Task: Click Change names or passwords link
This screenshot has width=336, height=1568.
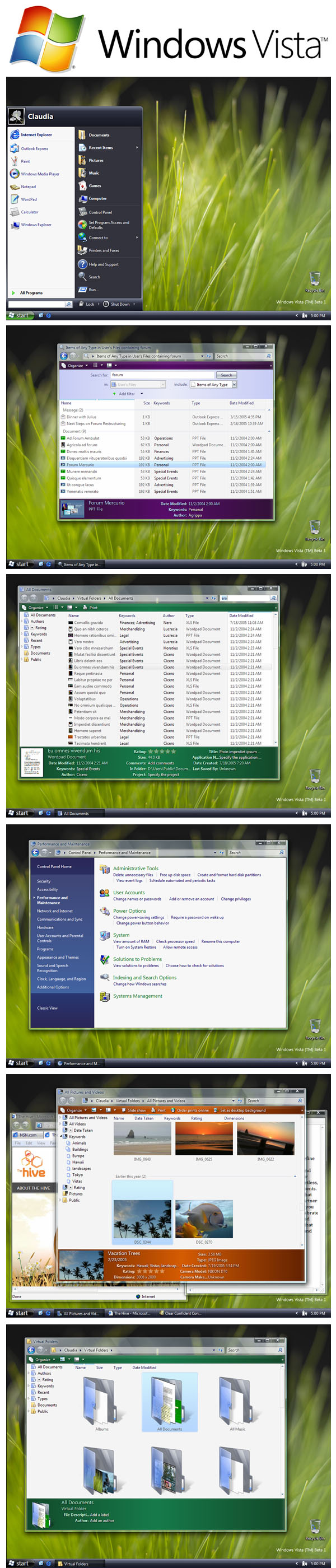Action: pos(137,898)
